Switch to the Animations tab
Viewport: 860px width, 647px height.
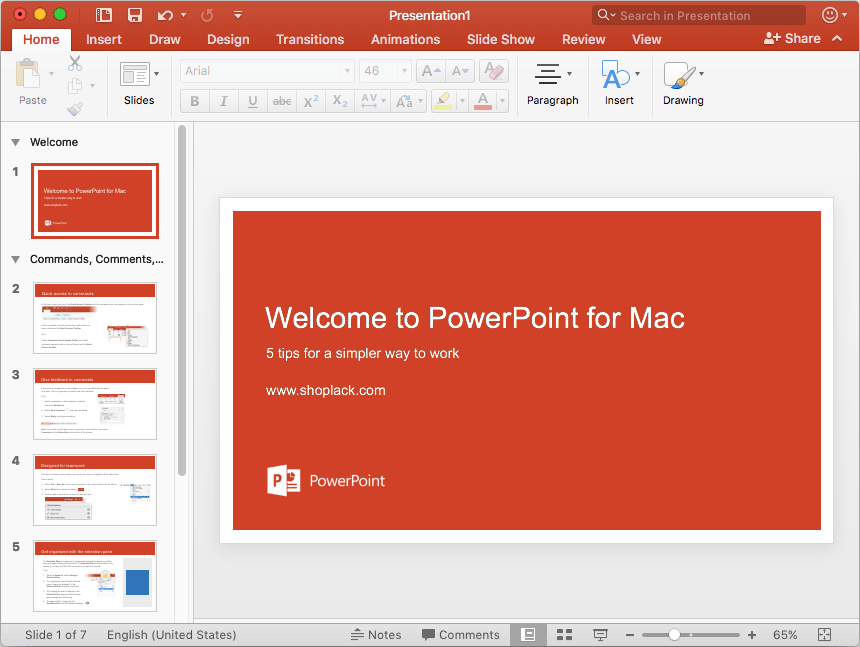tap(405, 39)
